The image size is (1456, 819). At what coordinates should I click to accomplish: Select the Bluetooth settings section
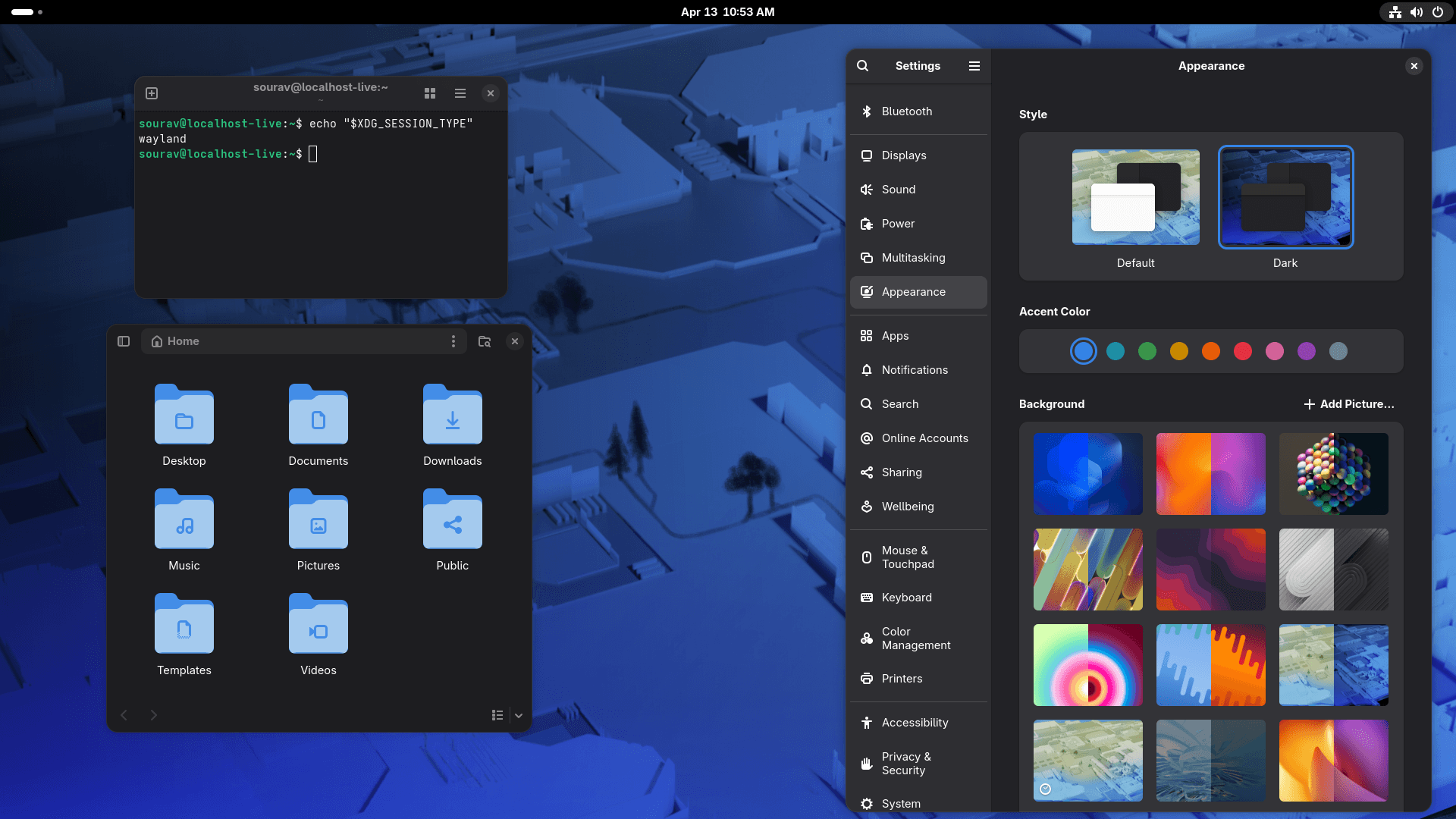coord(906,111)
